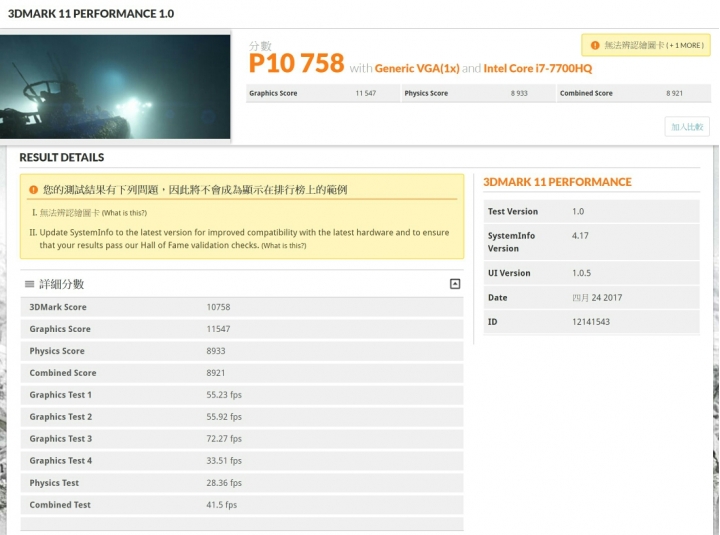This screenshot has height=535, width=720.
Task: Click the 加入比較 add to compare button
Action: point(686,127)
